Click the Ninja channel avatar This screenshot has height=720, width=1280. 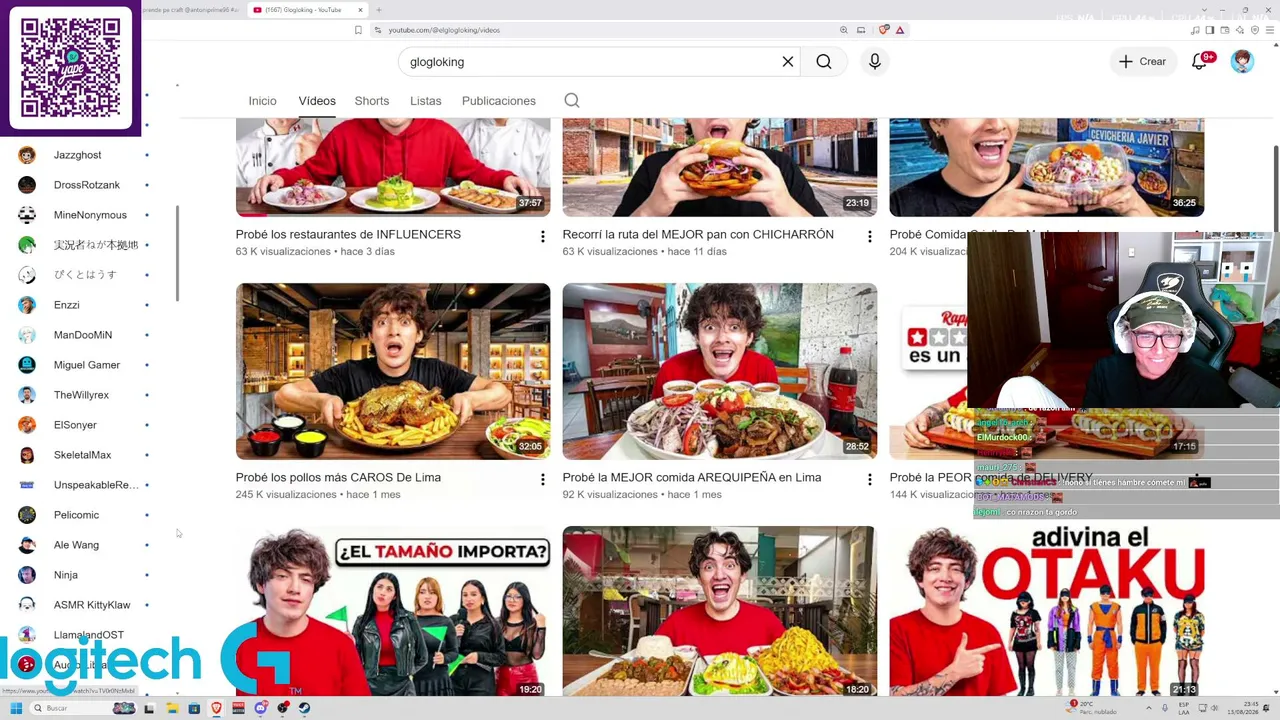(x=27, y=575)
